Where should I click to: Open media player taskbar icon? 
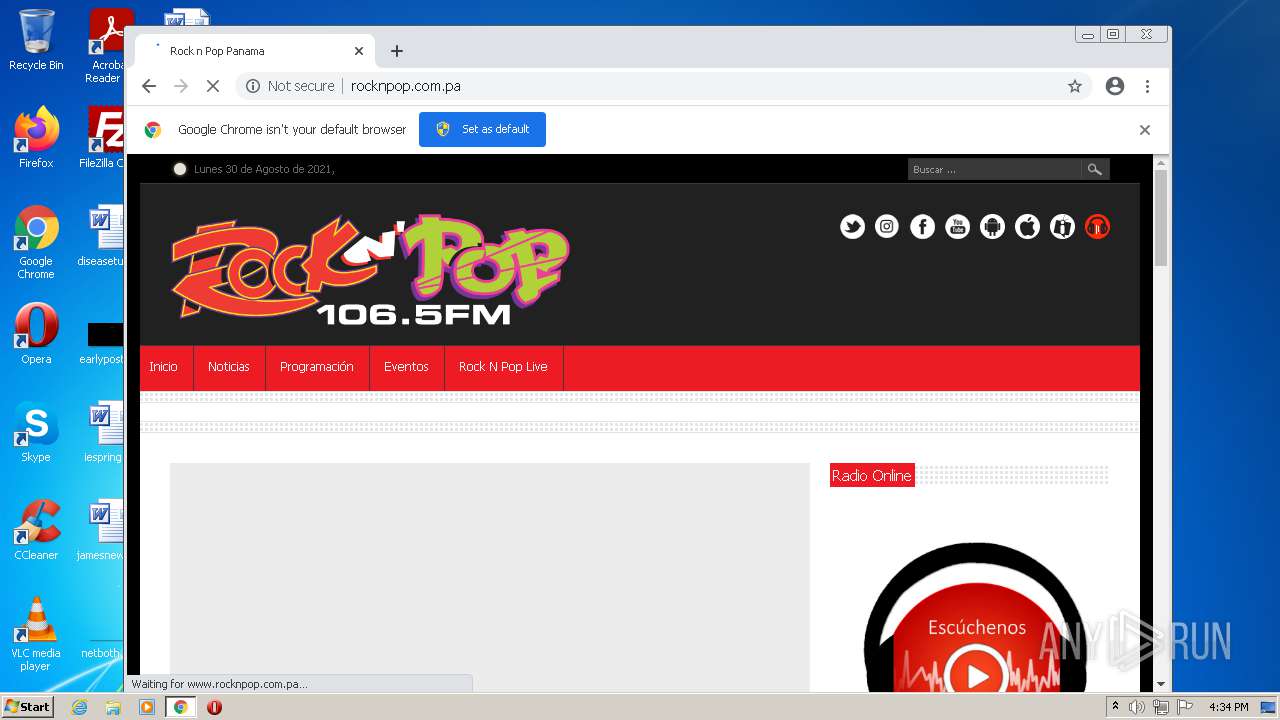pyautogui.click(x=147, y=707)
